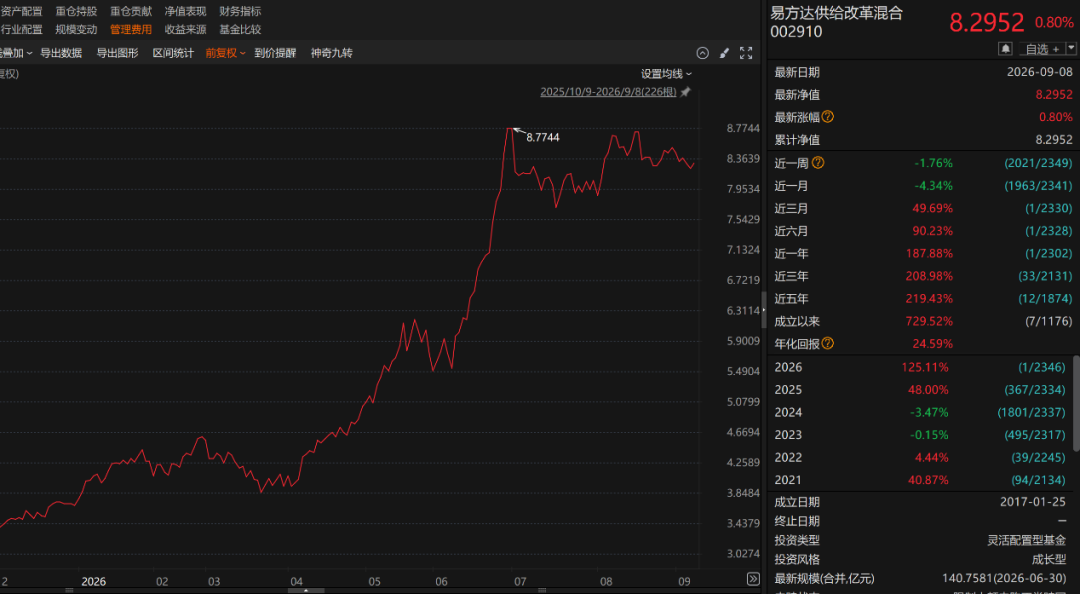This screenshot has width=1080, height=594.
Task: Click the 近三年 ranking (33/2131)
Action: (1045, 276)
